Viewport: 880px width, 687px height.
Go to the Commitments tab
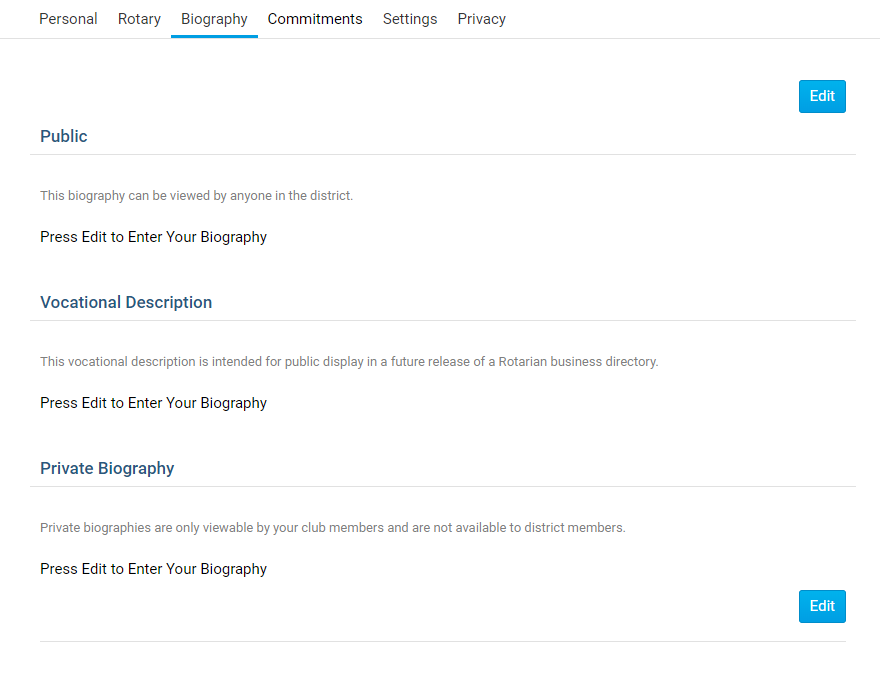[315, 19]
